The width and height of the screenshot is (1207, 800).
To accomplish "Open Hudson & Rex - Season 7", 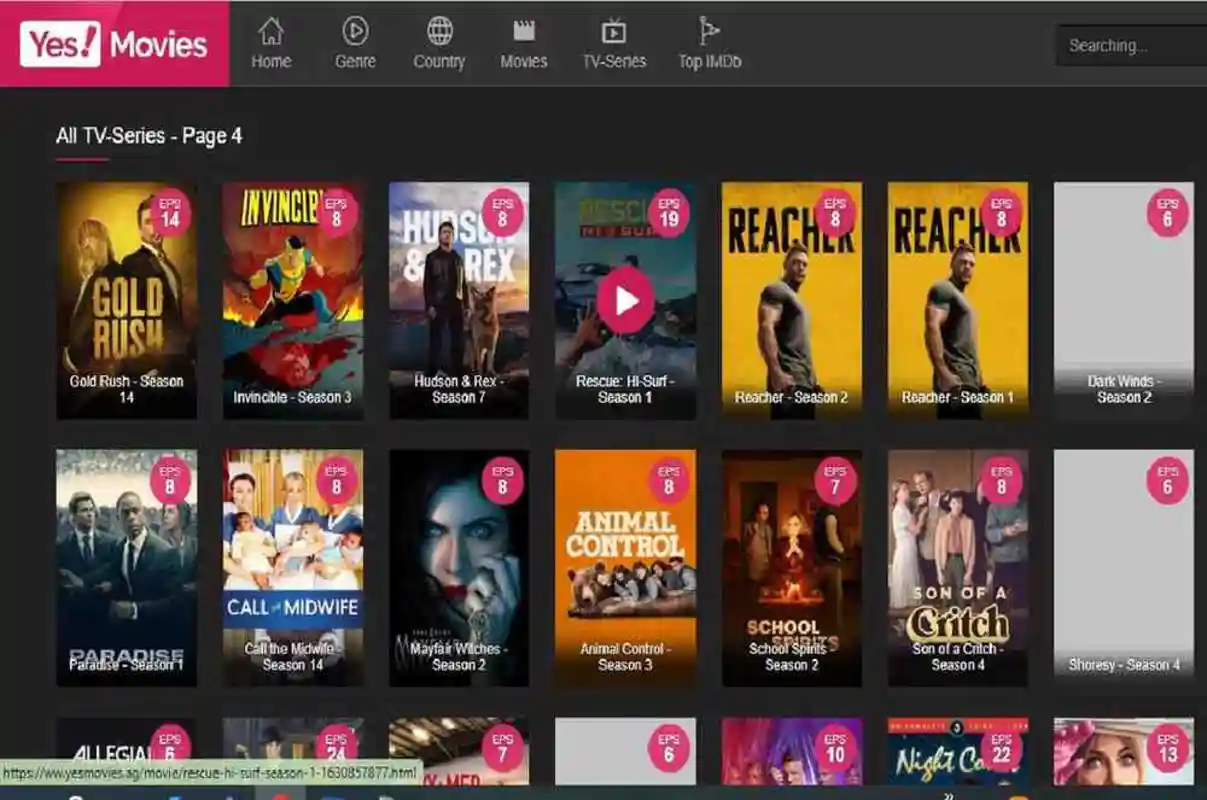I will tap(458, 300).
